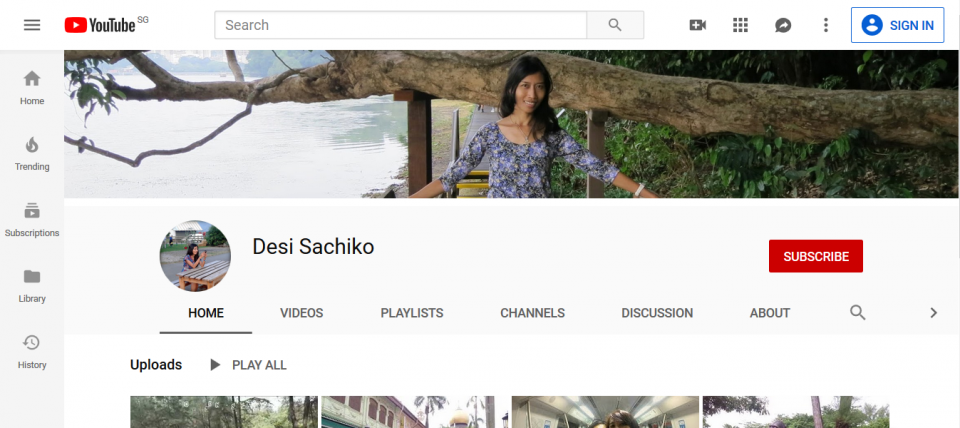
Task: Open Trending in the sidebar
Action: pos(32,154)
